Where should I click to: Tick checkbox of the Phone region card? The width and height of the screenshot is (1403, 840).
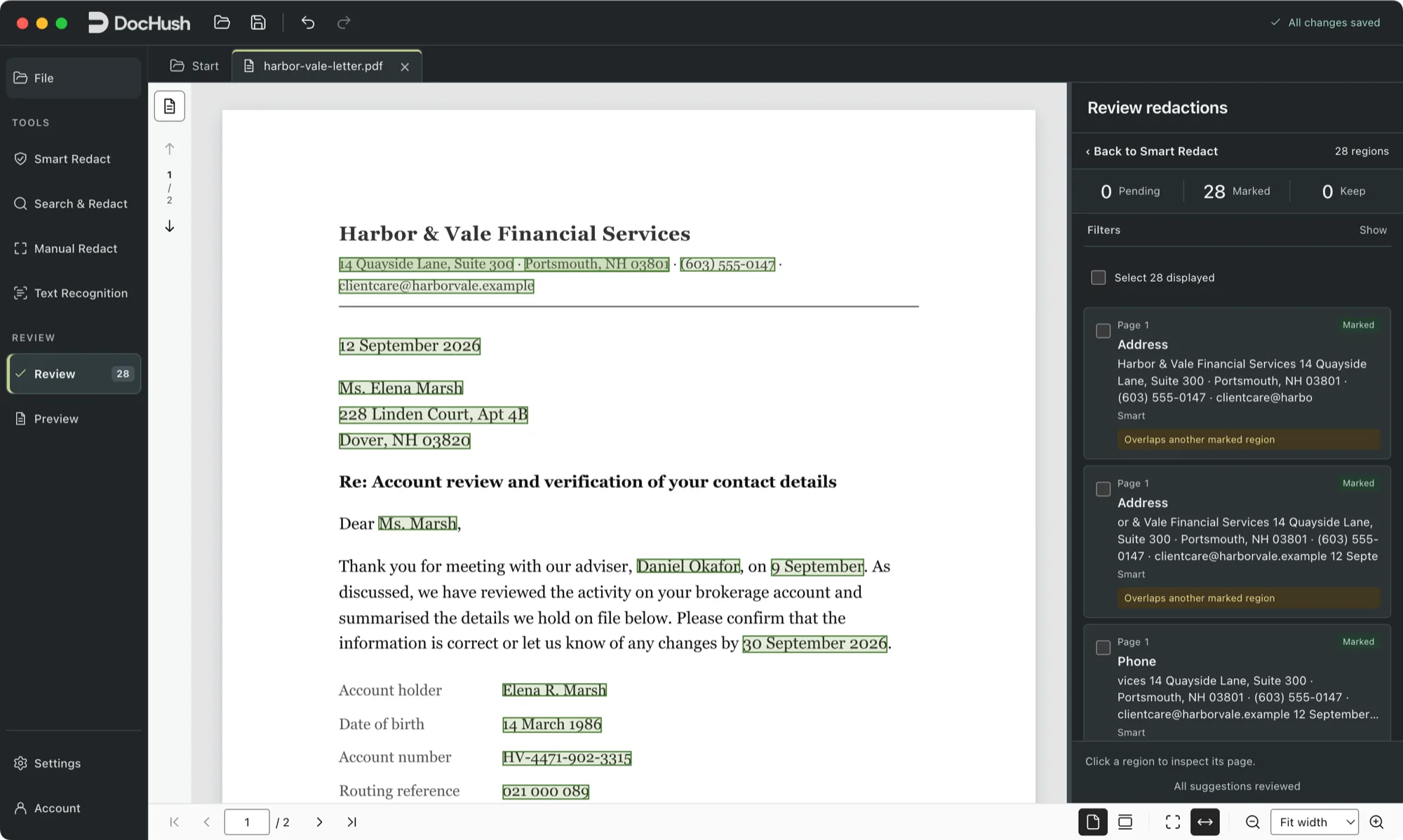tap(1103, 647)
